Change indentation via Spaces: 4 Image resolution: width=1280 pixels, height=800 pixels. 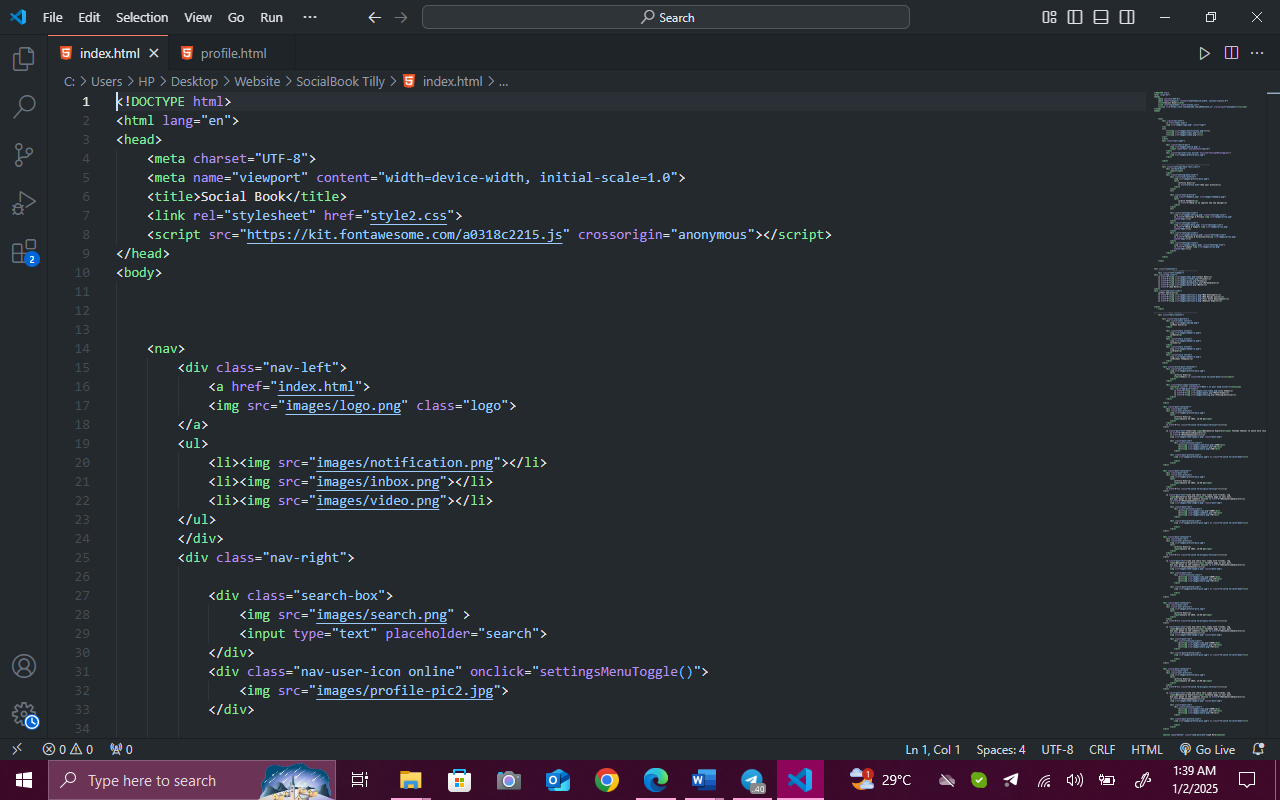tap(1001, 749)
